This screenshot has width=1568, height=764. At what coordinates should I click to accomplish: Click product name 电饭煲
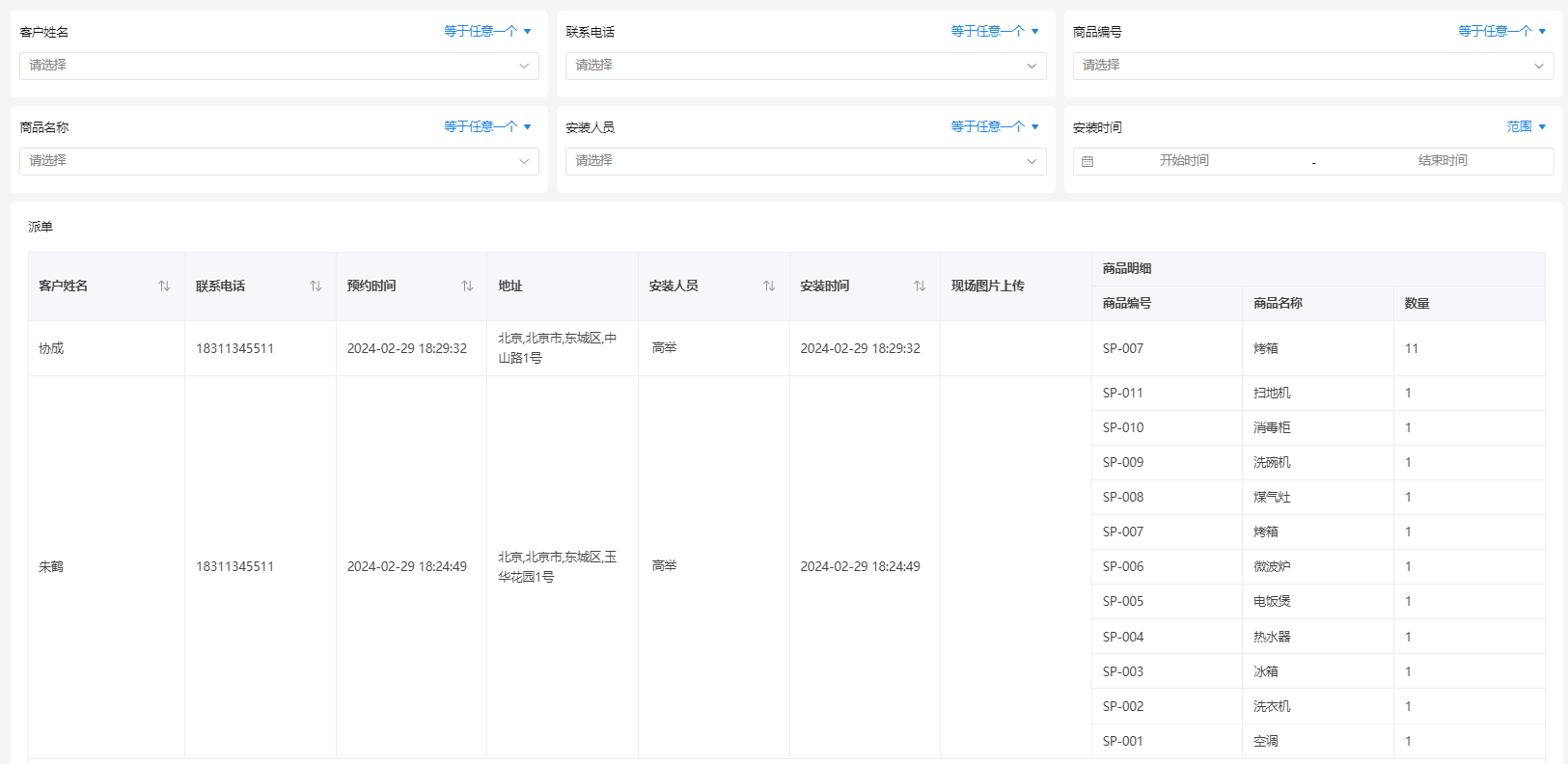click(1272, 602)
